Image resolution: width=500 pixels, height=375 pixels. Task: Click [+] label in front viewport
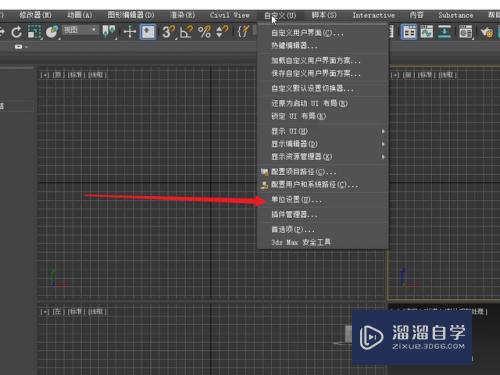click(395, 75)
